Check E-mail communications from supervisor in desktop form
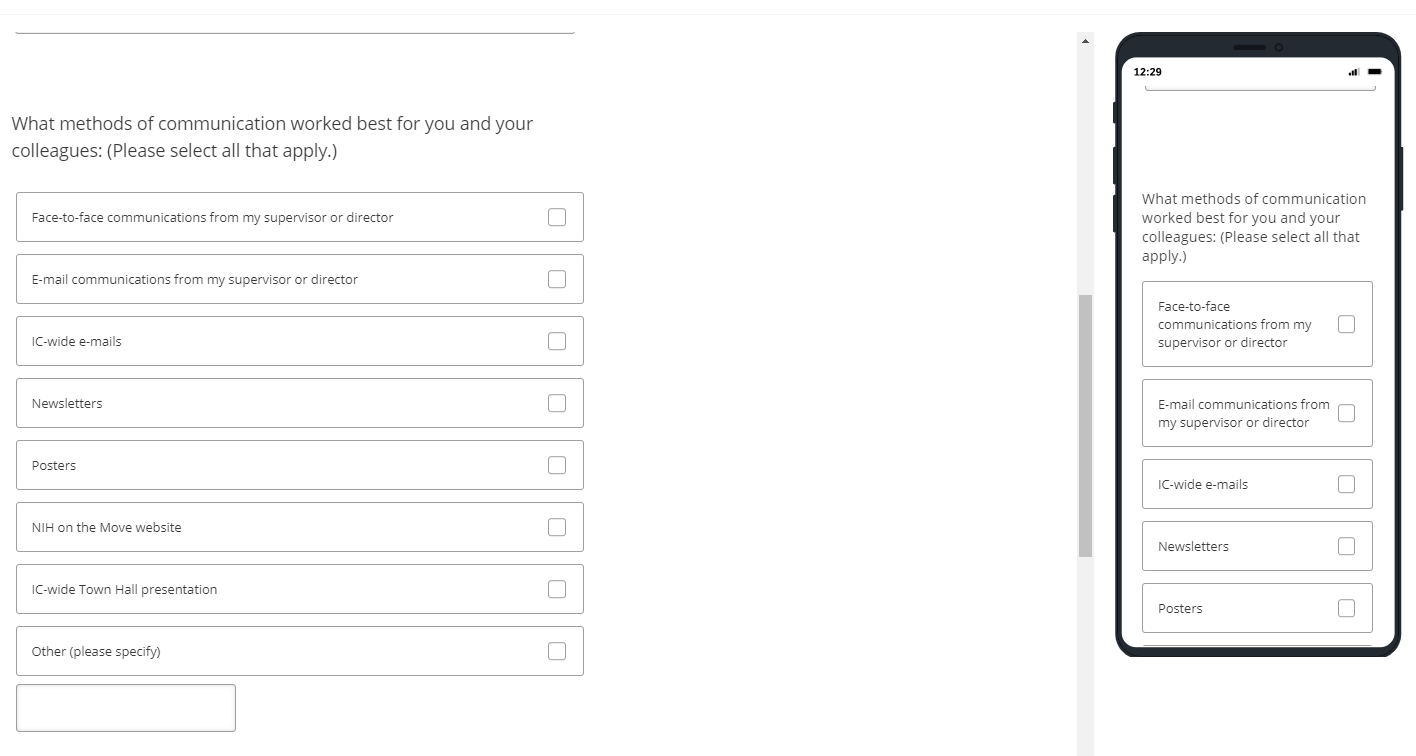1416x756 pixels. click(557, 279)
